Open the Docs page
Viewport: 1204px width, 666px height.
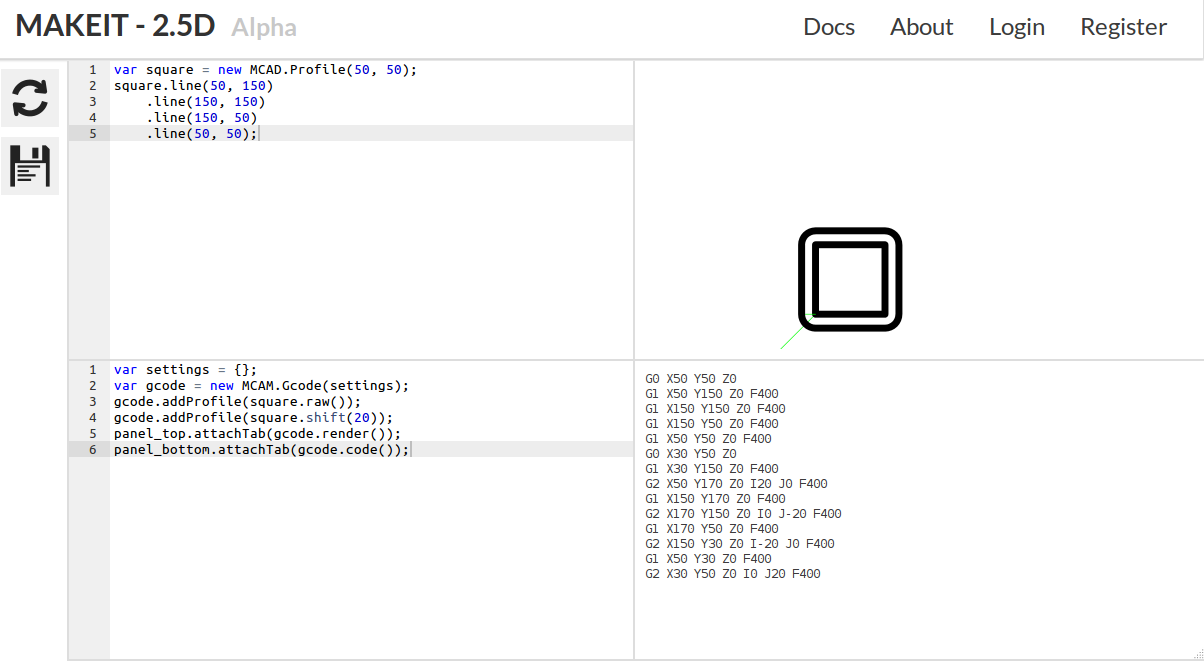click(829, 28)
